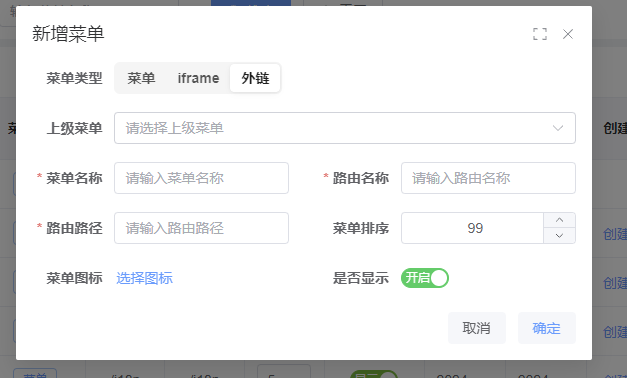This screenshot has width=627, height=378.
Task: Click the 是否显示 label text
Action: 361,278
